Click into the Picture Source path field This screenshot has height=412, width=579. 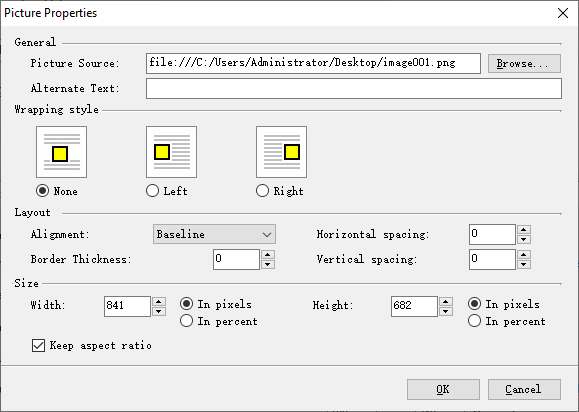click(314, 63)
